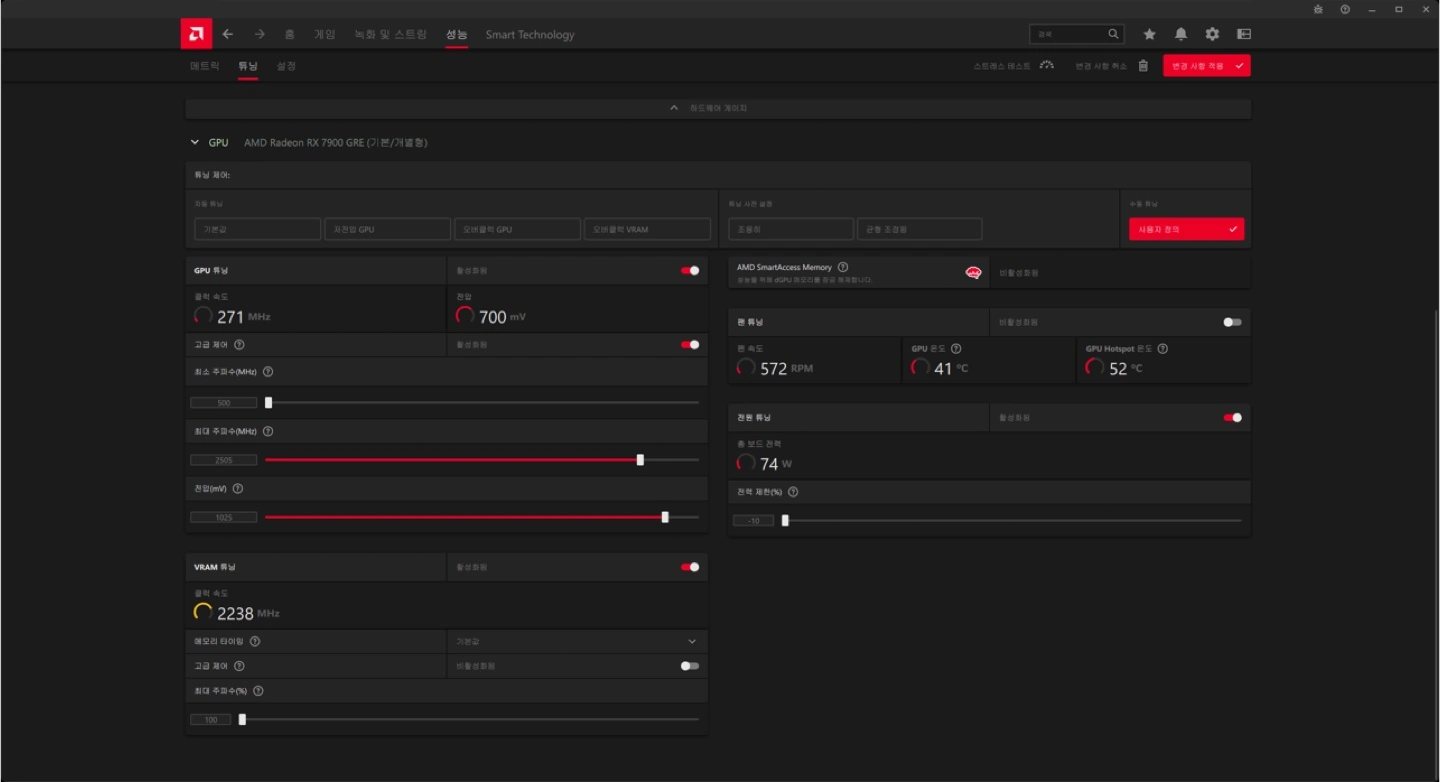
Task: Select 사용자 정의 manual tuning
Action: click(1187, 229)
